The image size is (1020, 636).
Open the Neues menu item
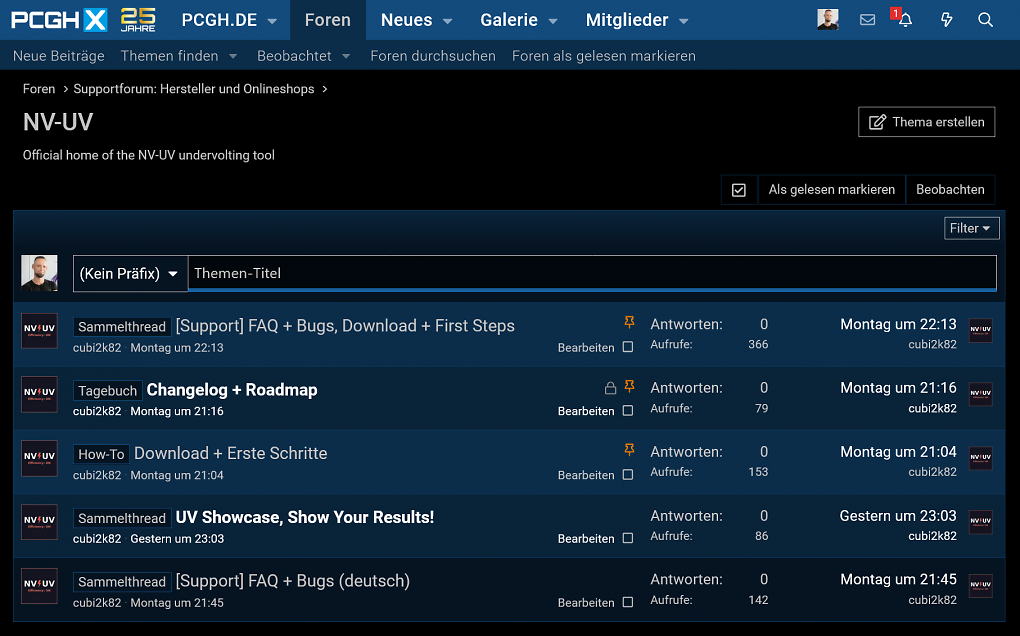click(x=407, y=20)
